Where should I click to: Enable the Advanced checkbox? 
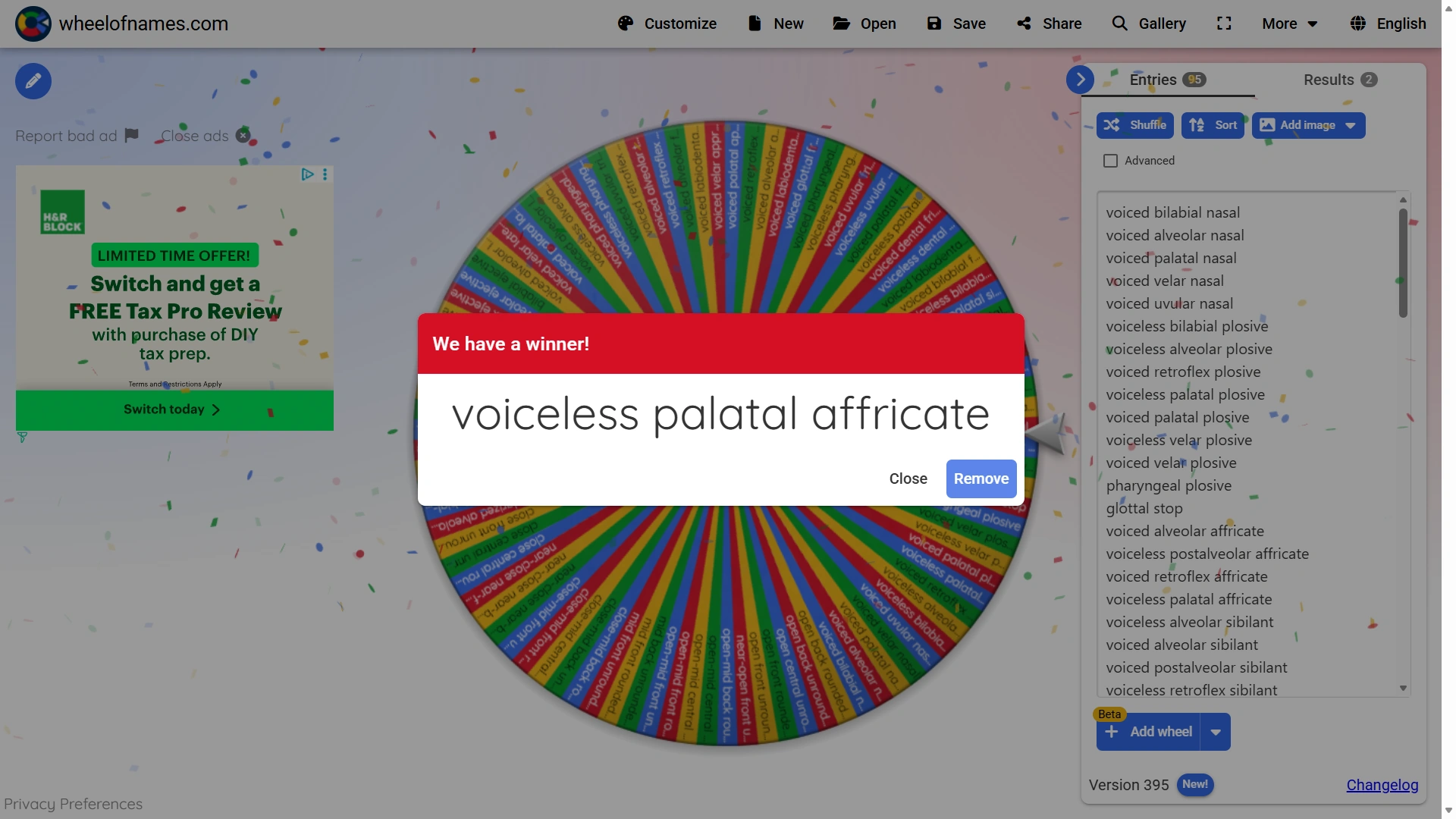pos(1110,161)
